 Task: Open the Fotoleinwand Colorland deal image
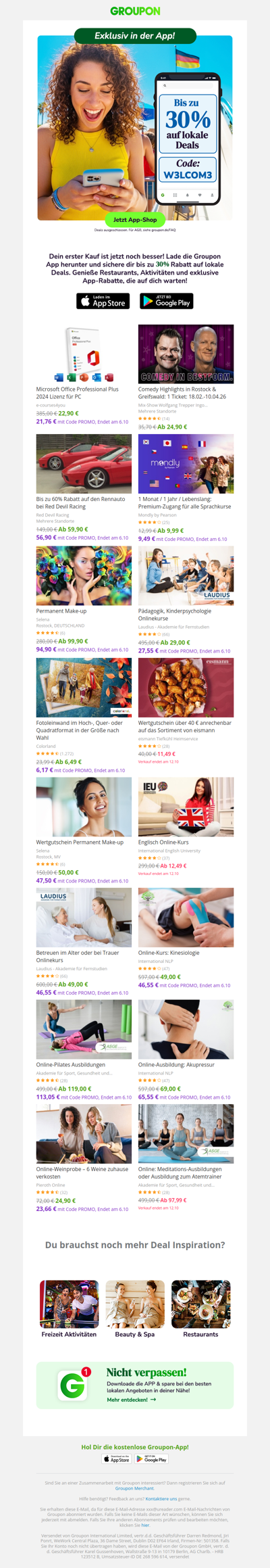tap(84, 688)
